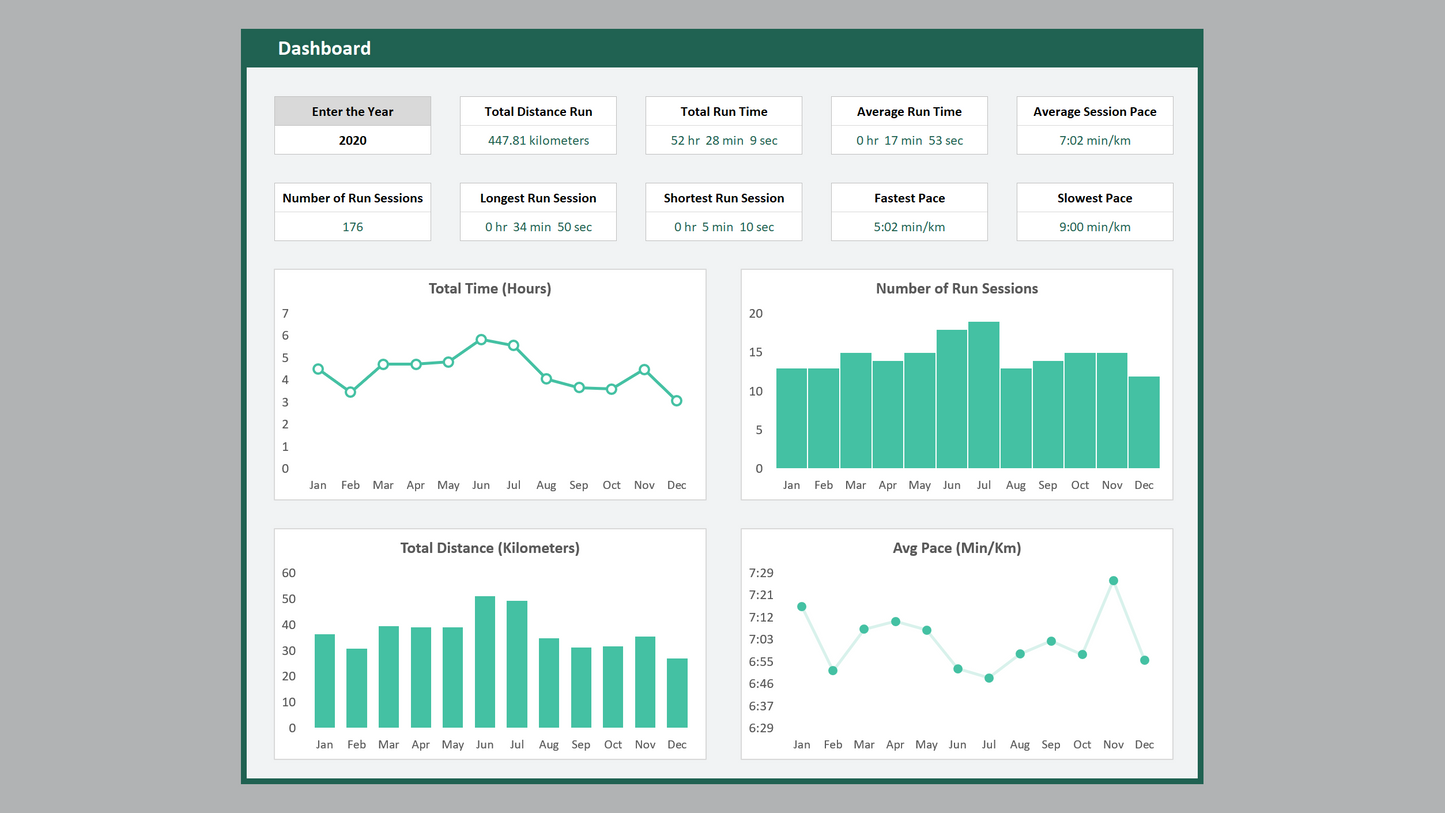Screen dimensions: 1445x813
Task: Select the Average Session Pace 7:02 min/km value
Action: coord(1094,141)
